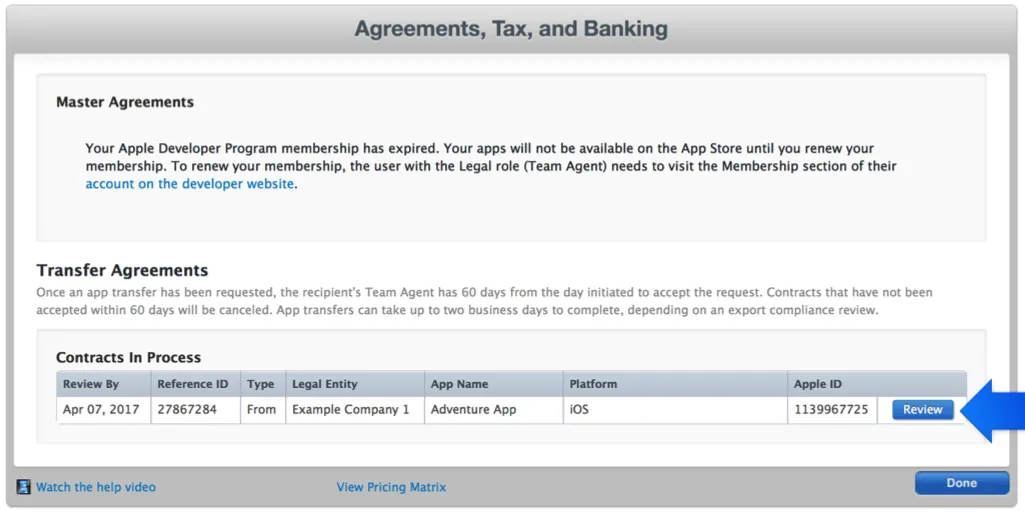Click the Type column header

(x=263, y=384)
